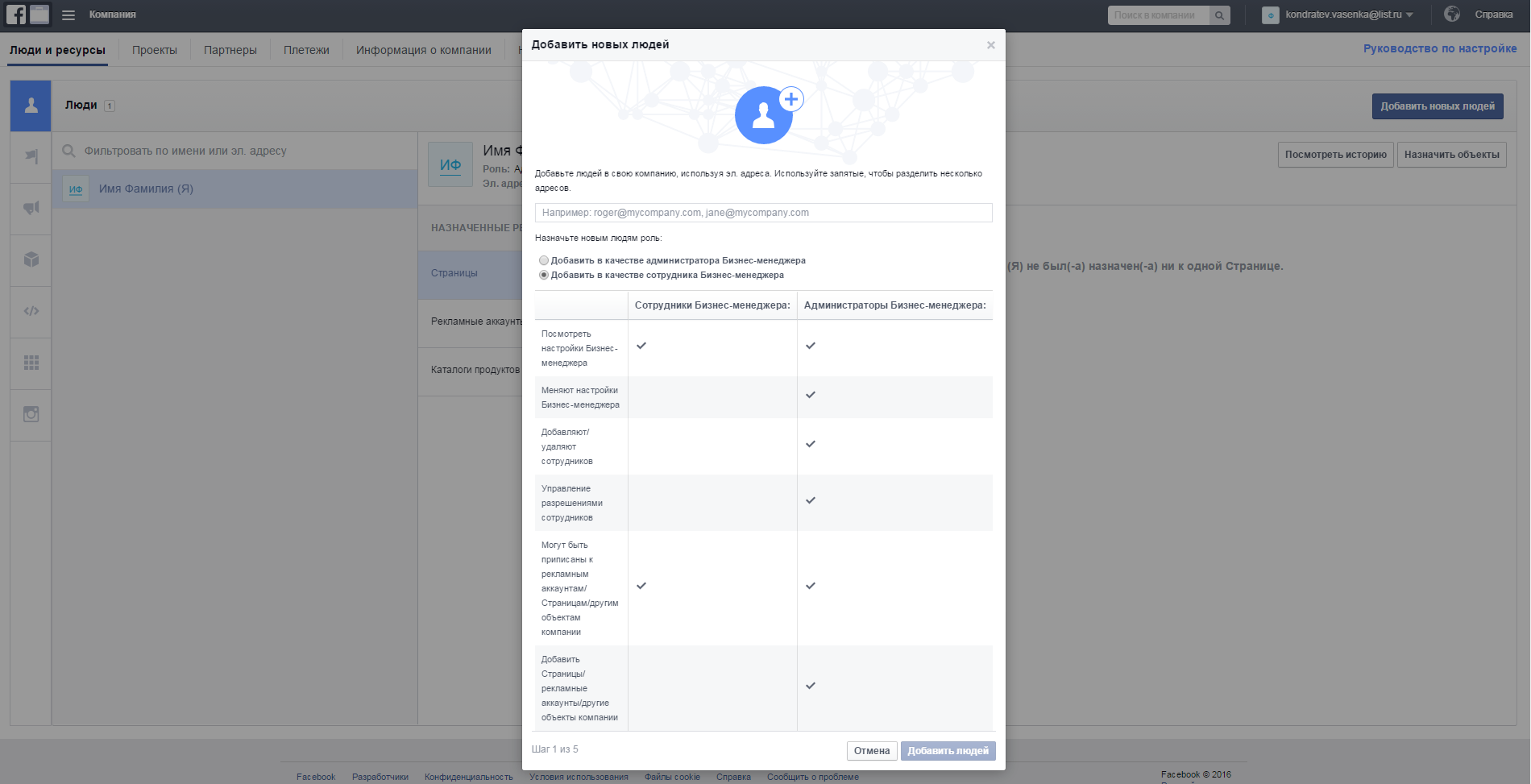Select the Instagram accounts icon in sidebar
Viewport: 1531px width, 784px height.
click(x=31, y=414)
